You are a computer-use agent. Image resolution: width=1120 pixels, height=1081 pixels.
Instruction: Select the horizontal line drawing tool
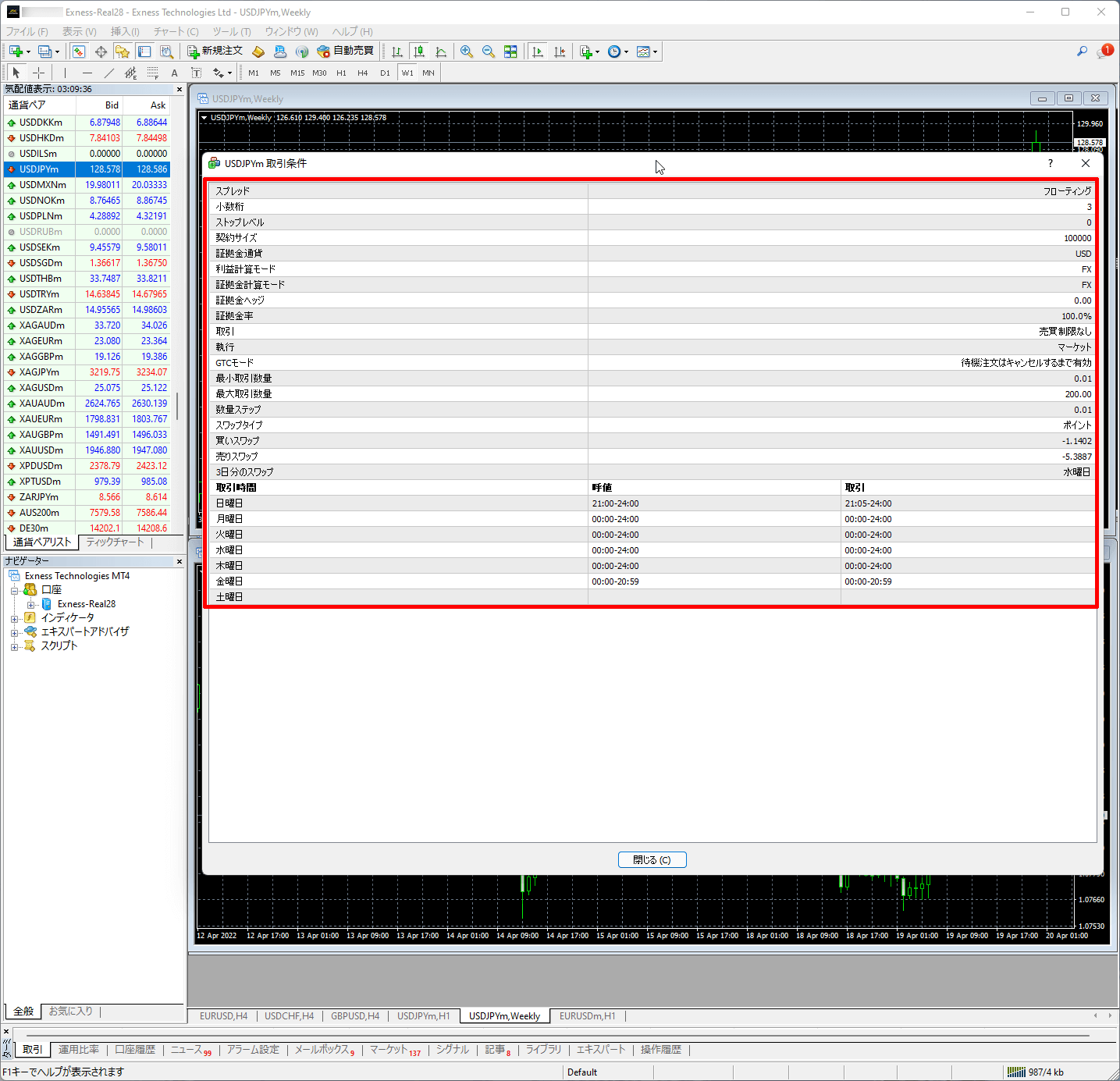[87, 73]
